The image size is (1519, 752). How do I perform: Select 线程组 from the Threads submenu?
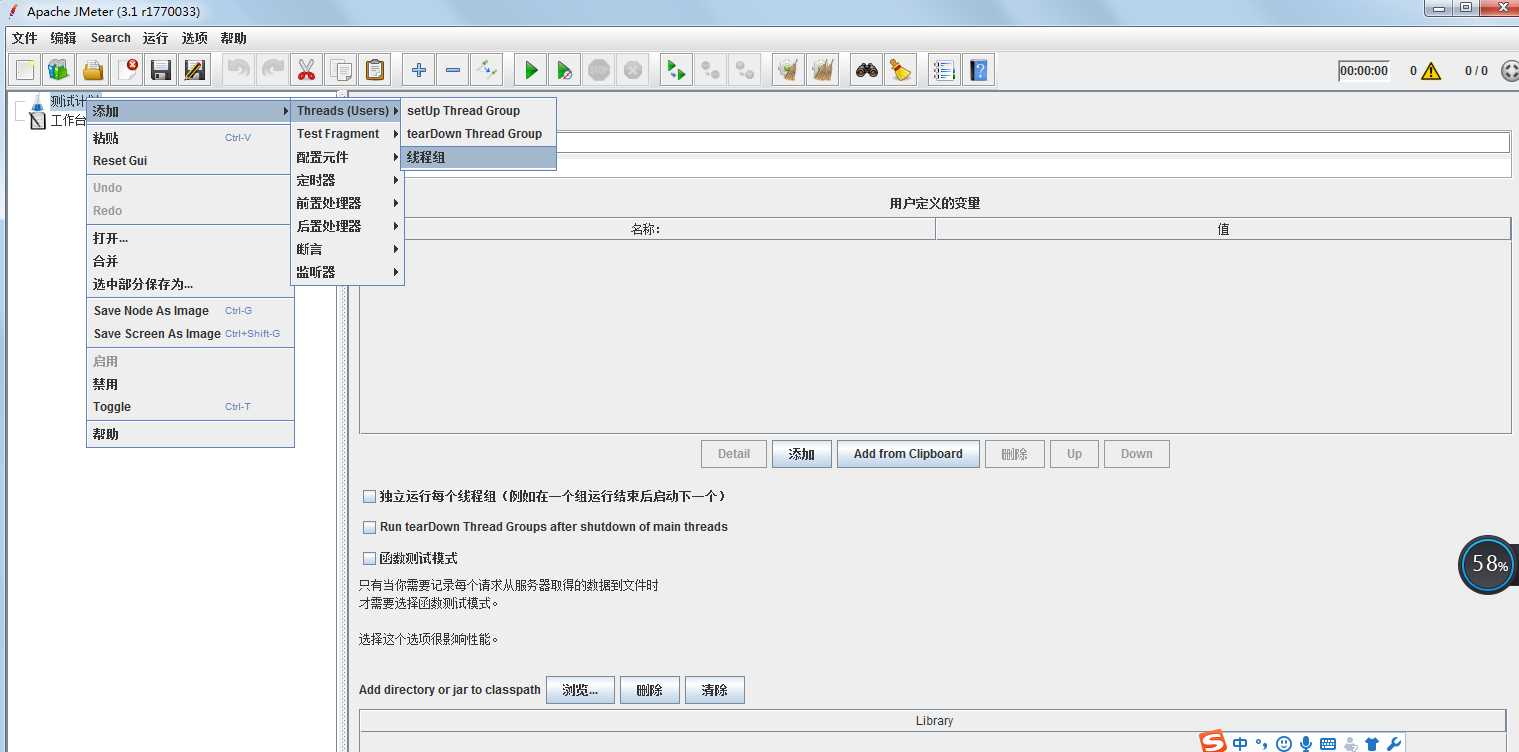(x=478, y=158)
